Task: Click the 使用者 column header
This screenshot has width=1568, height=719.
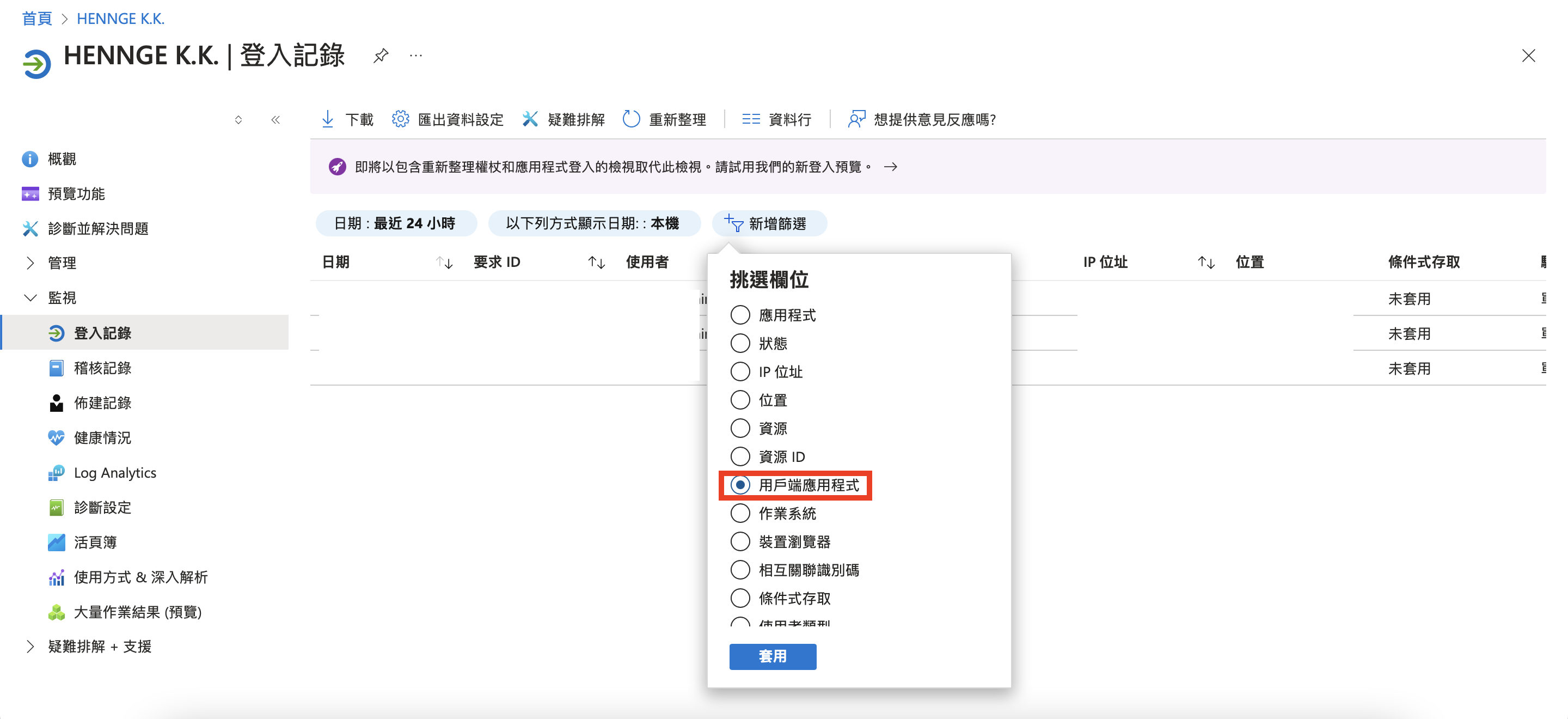Action: [x=647, y=263]
